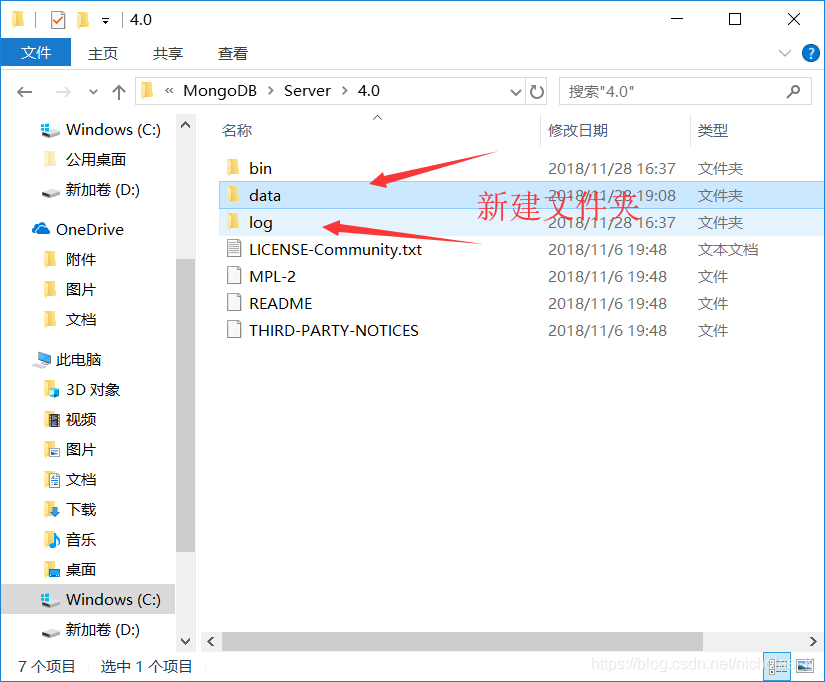Screen dimensions: 825x682
Task: Open the Quick Access Toolbar customize dropdown
Action: (x=106, y=21)
